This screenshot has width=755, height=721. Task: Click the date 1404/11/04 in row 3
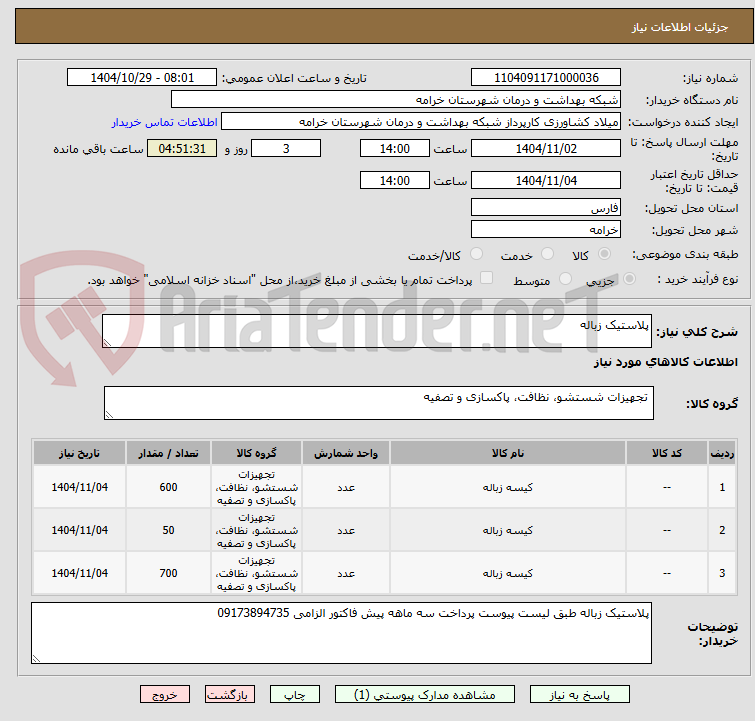click(79, 573)
